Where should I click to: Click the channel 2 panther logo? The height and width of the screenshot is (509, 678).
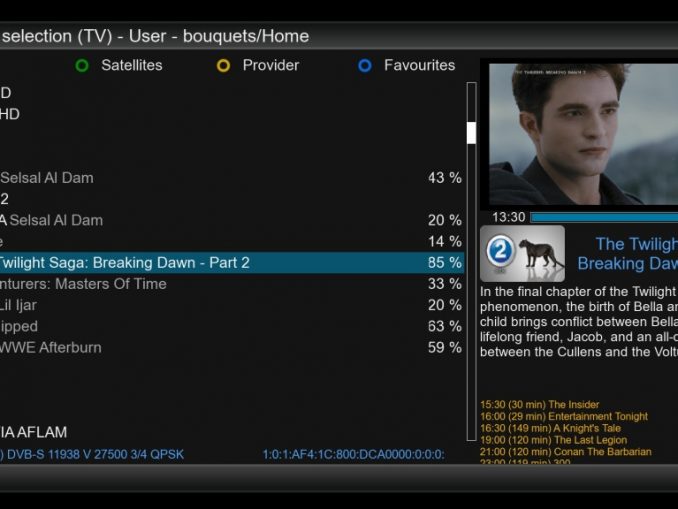pyautogui.click(x=522, y=253)
